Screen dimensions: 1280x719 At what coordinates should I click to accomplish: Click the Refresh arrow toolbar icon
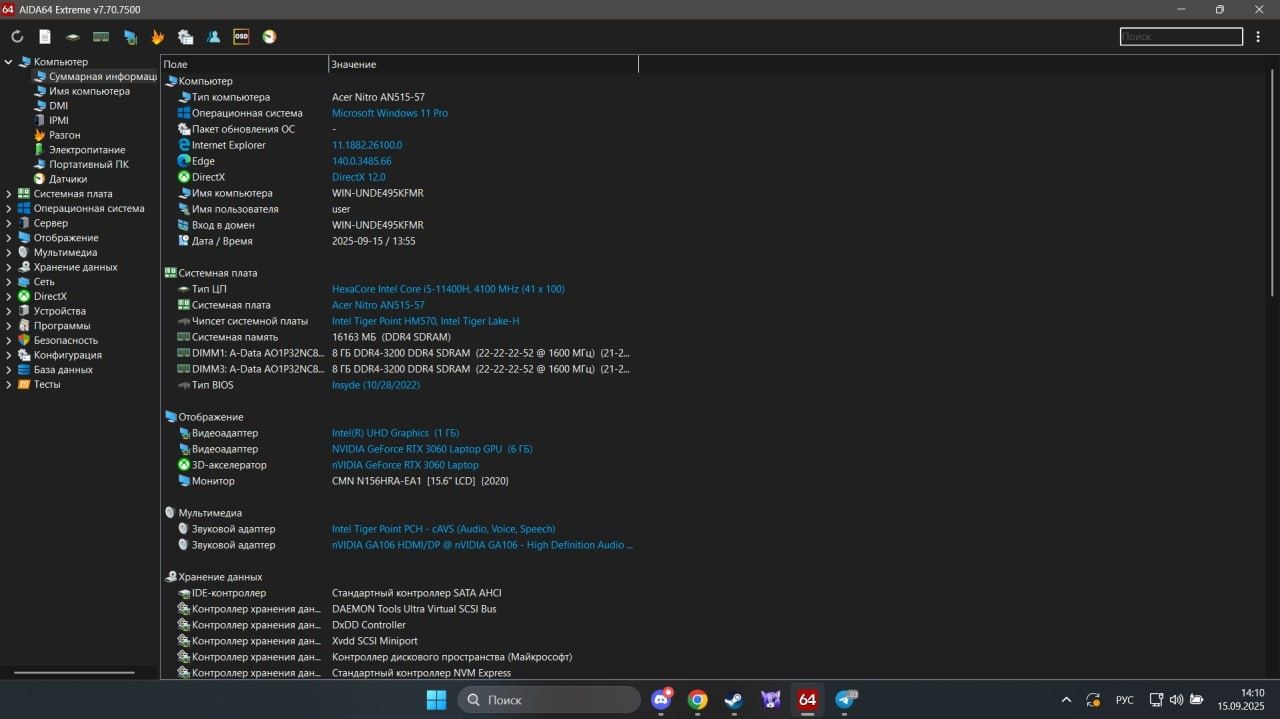(17, 37)
